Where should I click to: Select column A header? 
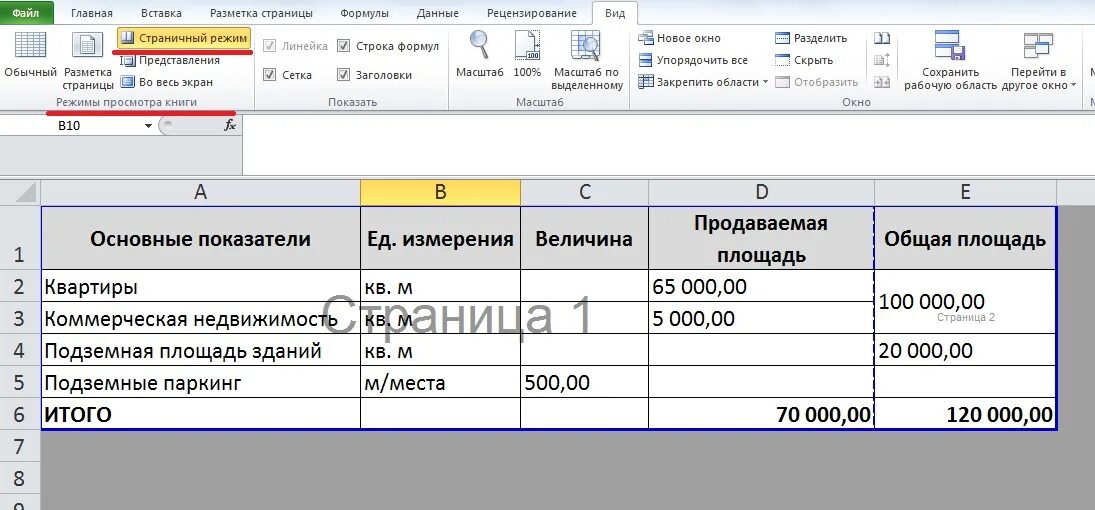(201, 193)
